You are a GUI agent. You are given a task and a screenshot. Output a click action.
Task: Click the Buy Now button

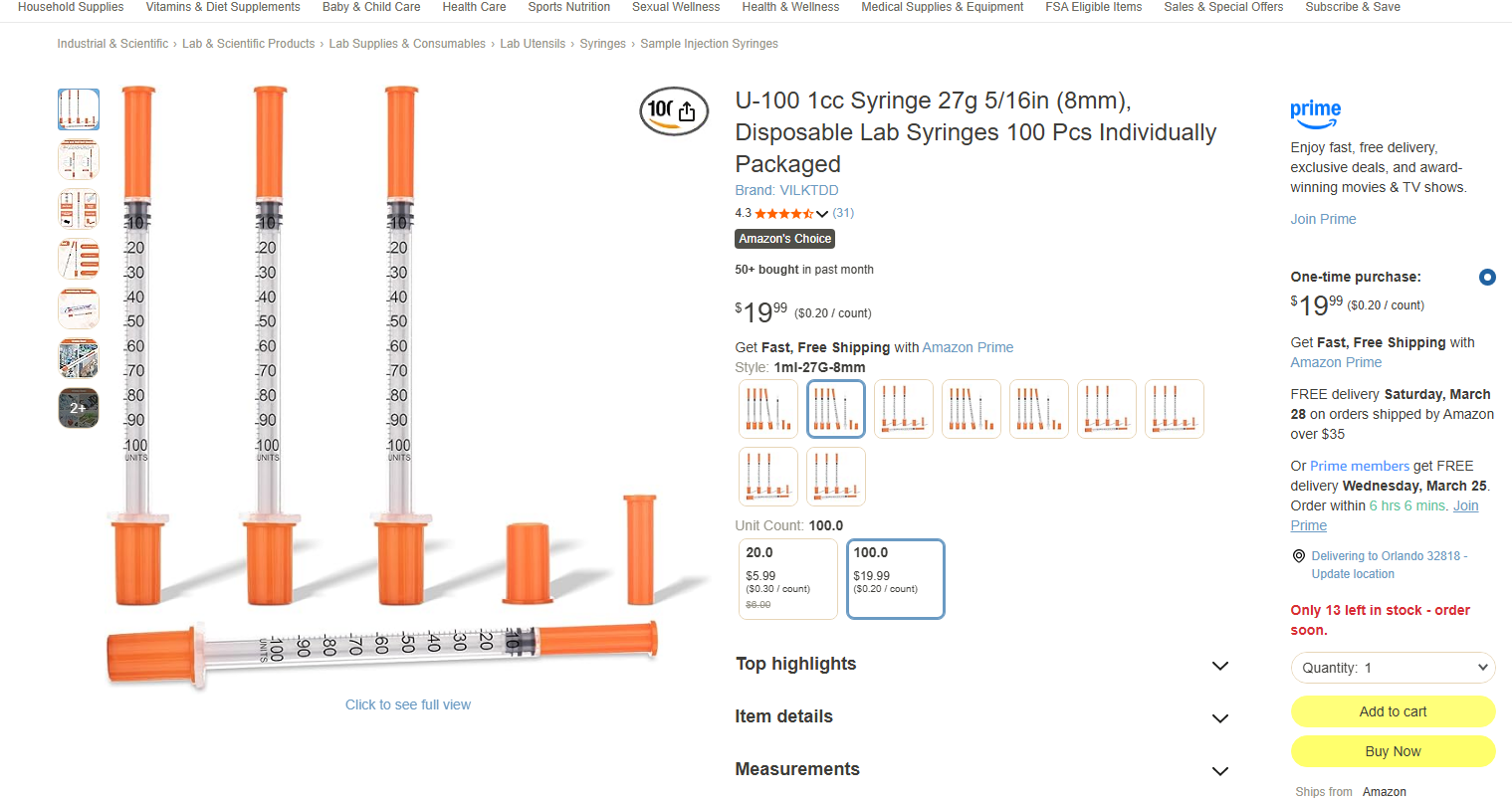[x=1393, y=751]
